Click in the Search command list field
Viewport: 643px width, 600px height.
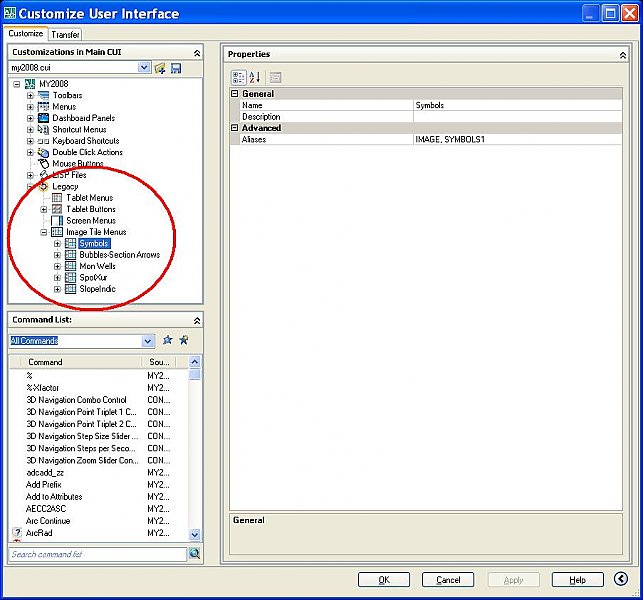click(98, 554)
